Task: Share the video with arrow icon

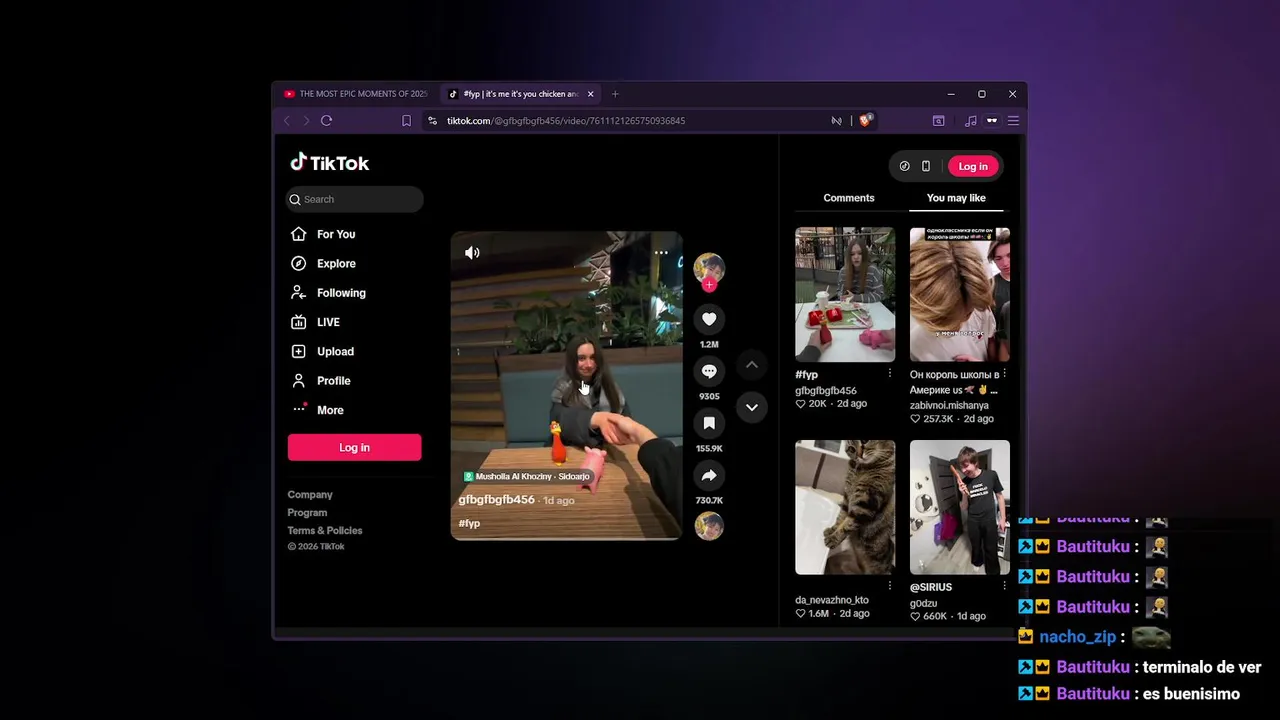Action: 709,475
